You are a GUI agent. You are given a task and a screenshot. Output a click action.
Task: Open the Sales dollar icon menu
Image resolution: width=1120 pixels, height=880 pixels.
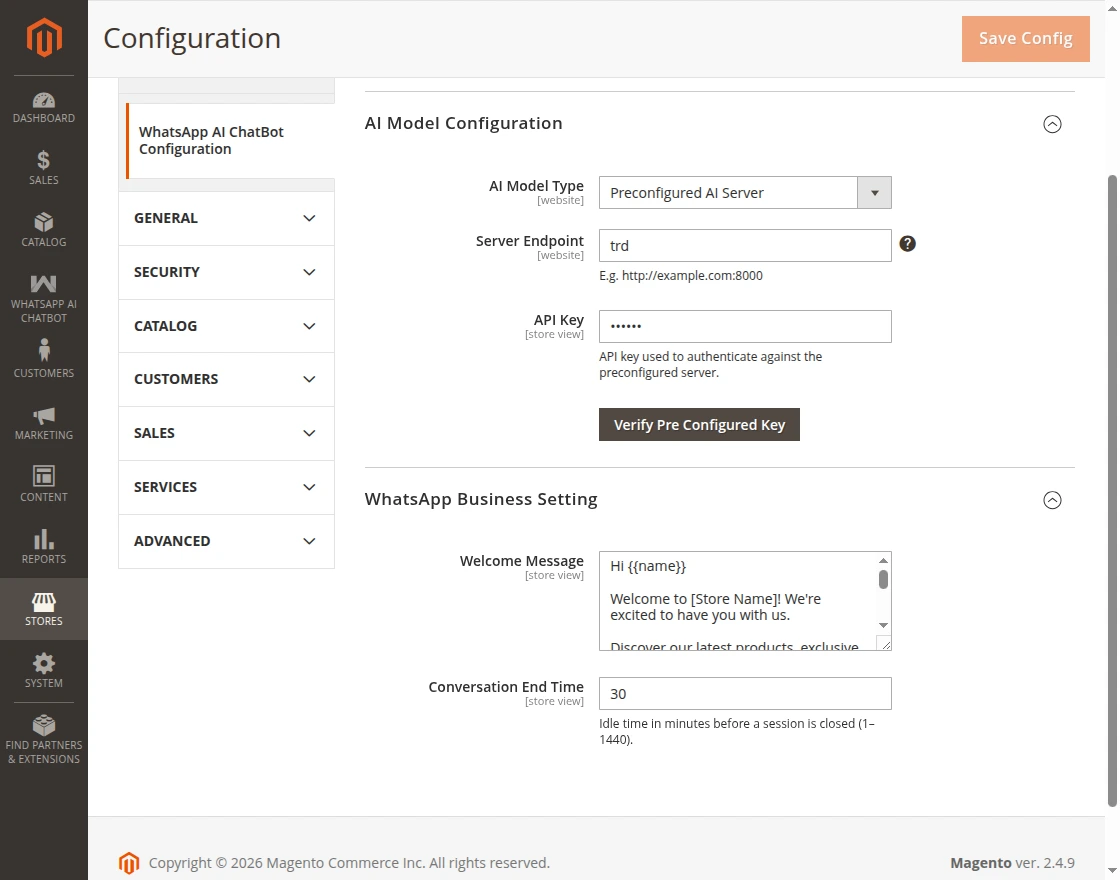44,168
